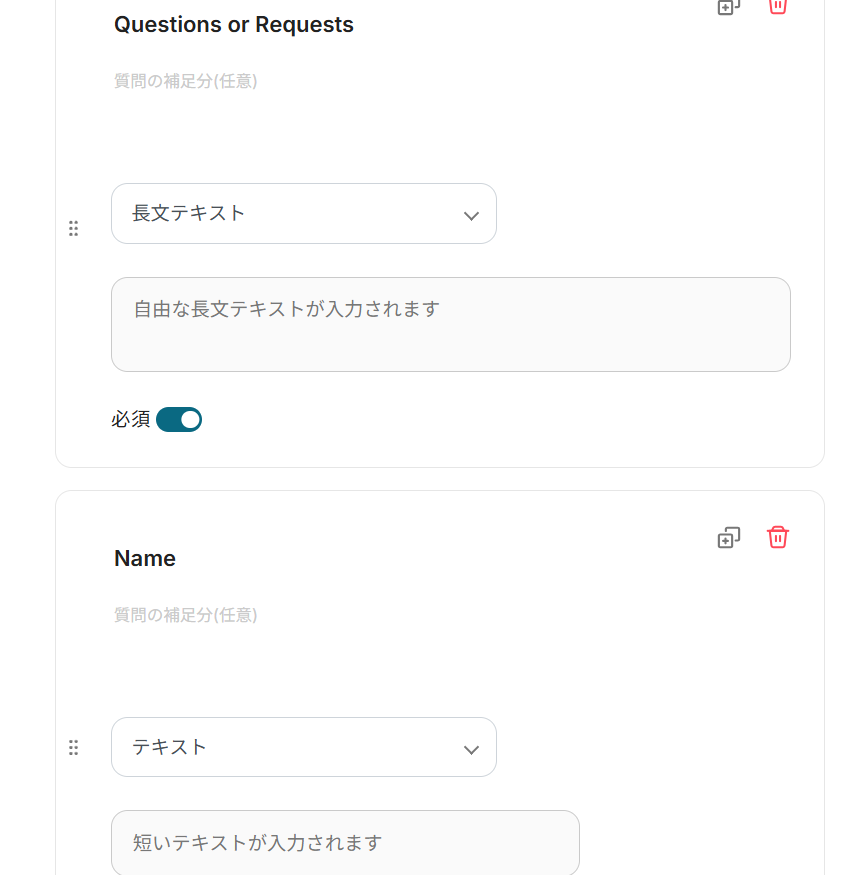Duplicate the Questions or Requests question
Screen dimensions: 867x875
729,6
